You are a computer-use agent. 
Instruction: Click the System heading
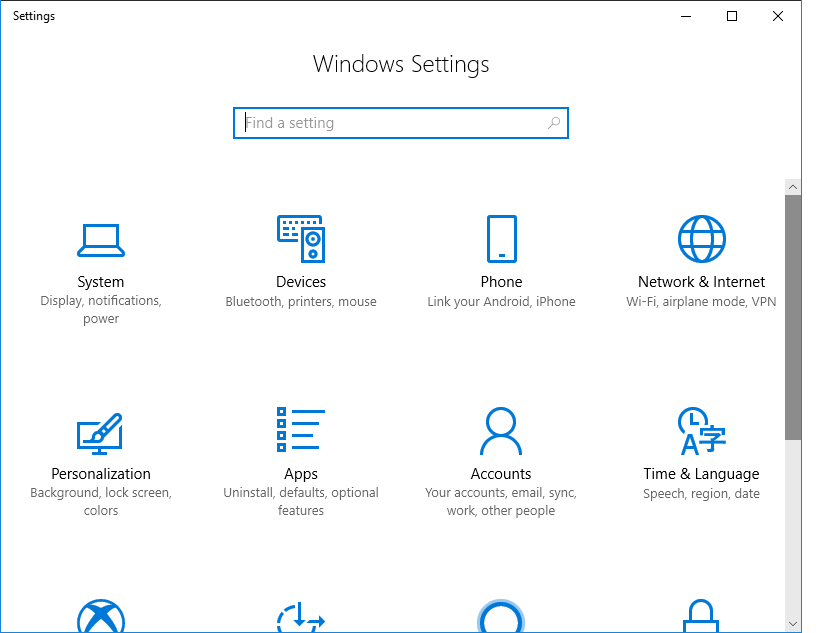(101, 282)
